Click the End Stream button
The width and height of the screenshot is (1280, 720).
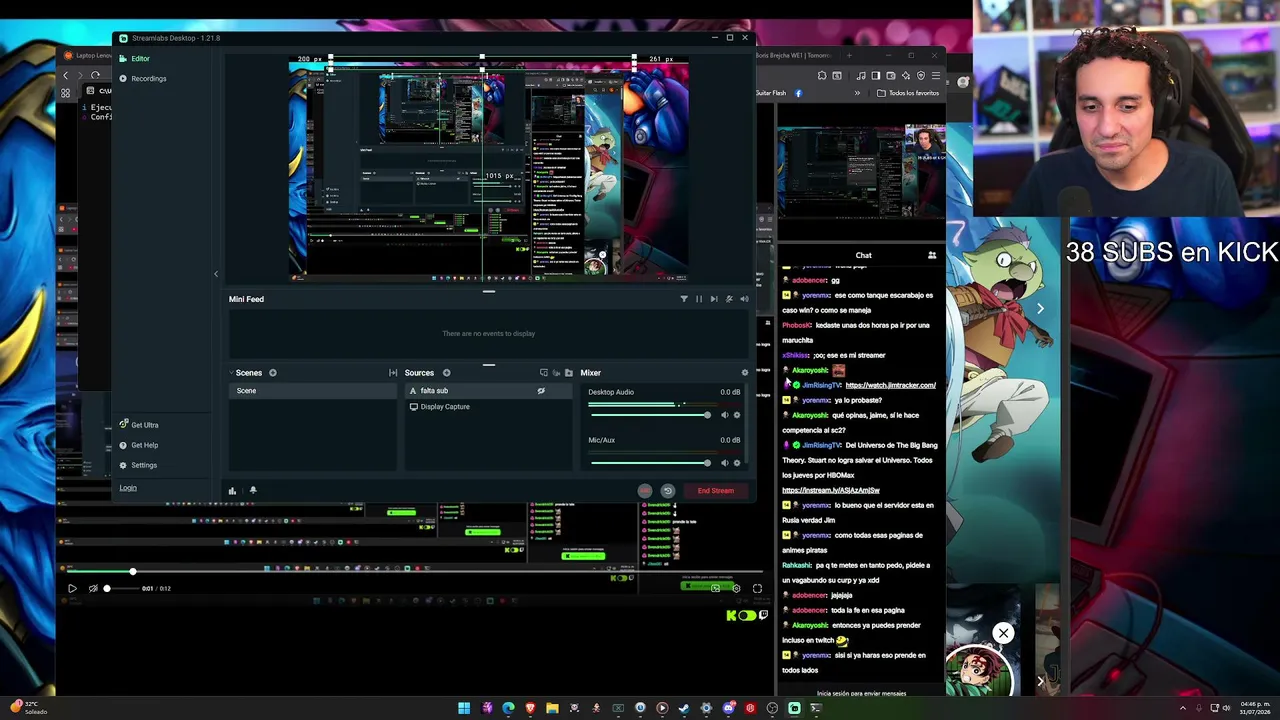coord(715,491)
